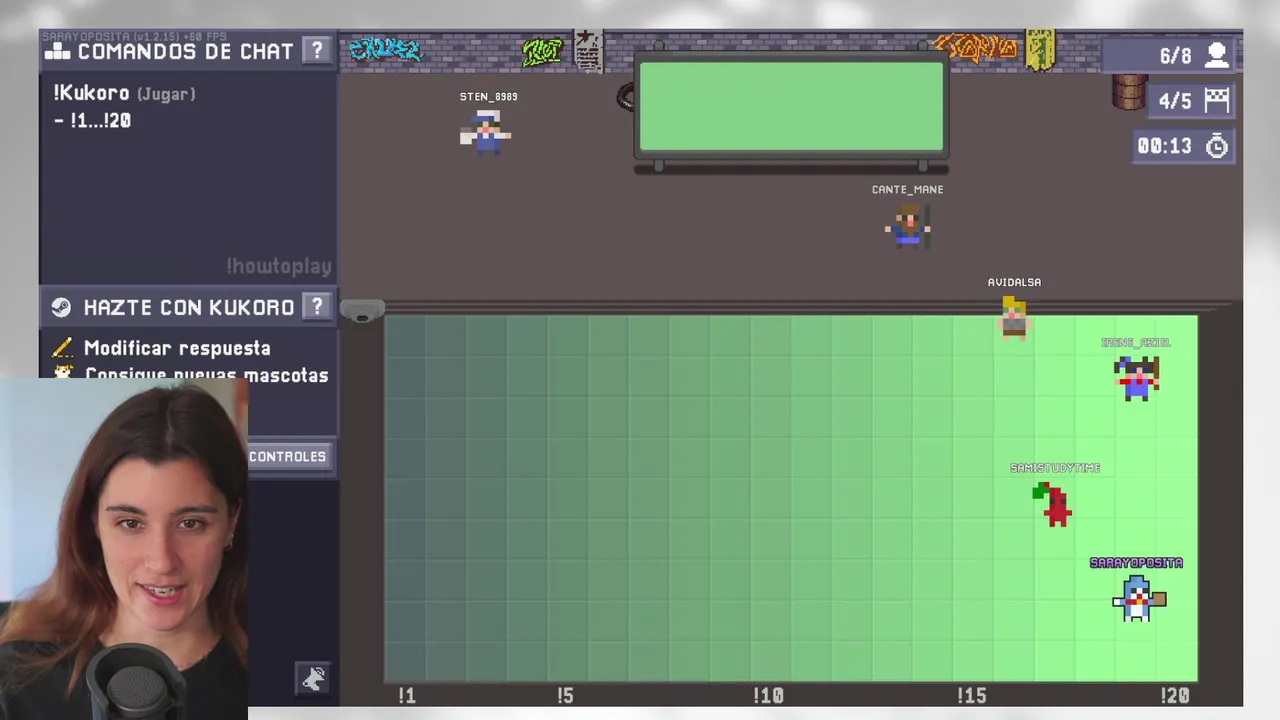This screenshot has width=1280, height=720.
Task: Click the HAZTE CON KUKORO header
Action: 189,307
